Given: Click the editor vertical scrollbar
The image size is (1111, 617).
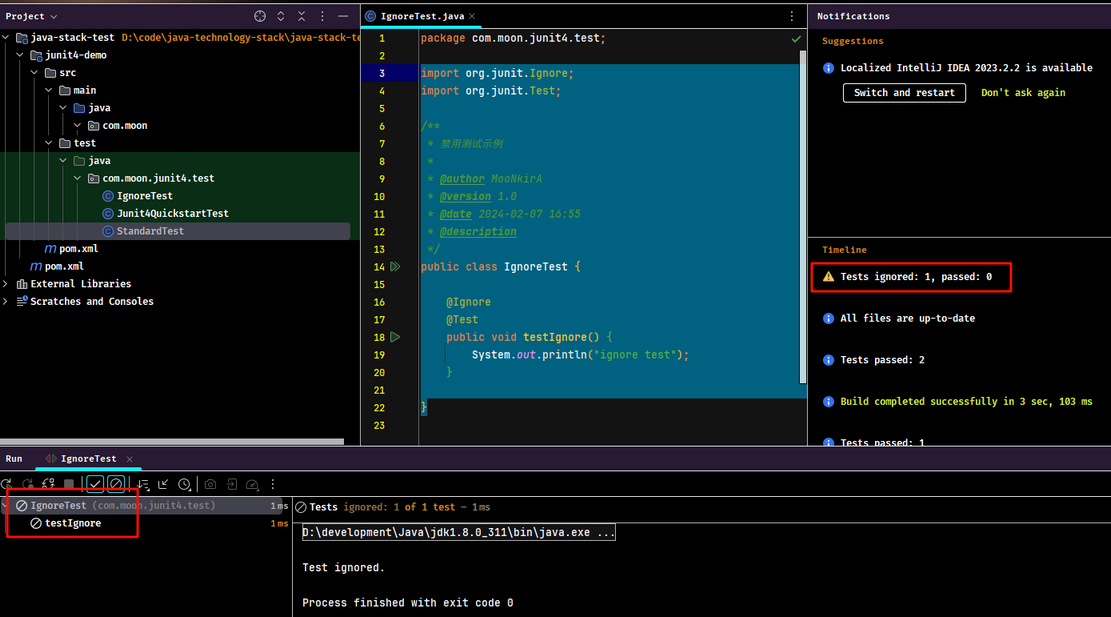Looking at the screenshot, I should (803, 216).
